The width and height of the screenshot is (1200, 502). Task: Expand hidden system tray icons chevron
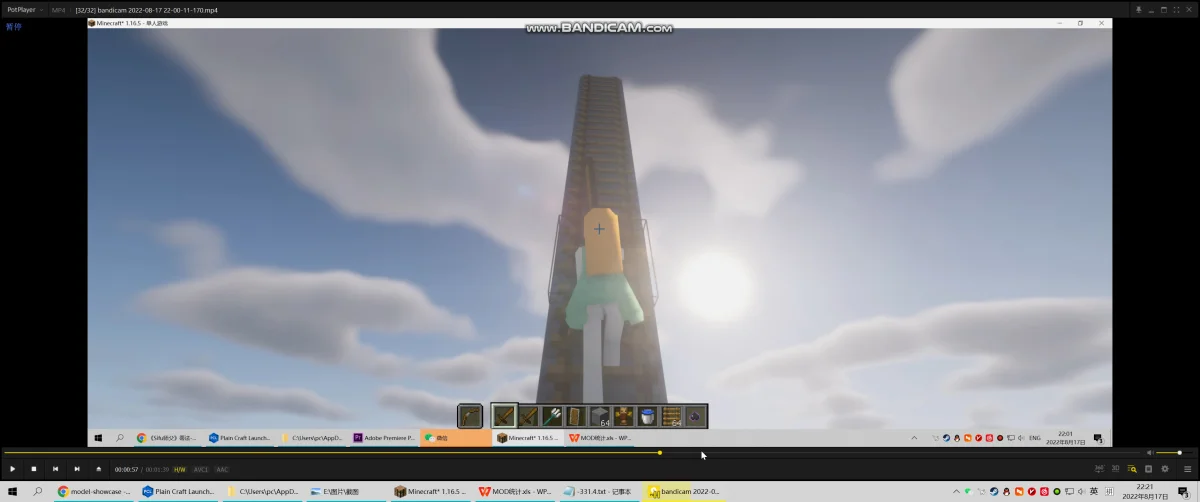[x=956, y=491]
